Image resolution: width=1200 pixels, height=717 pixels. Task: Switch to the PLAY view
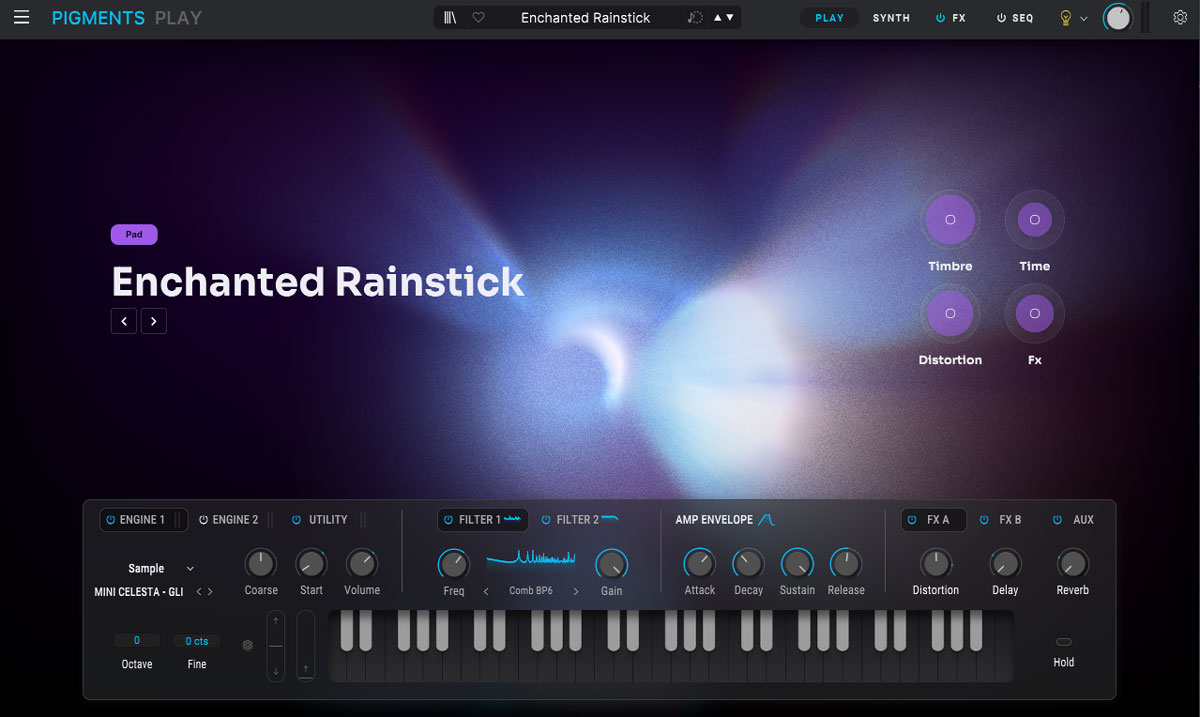[829, 18]
